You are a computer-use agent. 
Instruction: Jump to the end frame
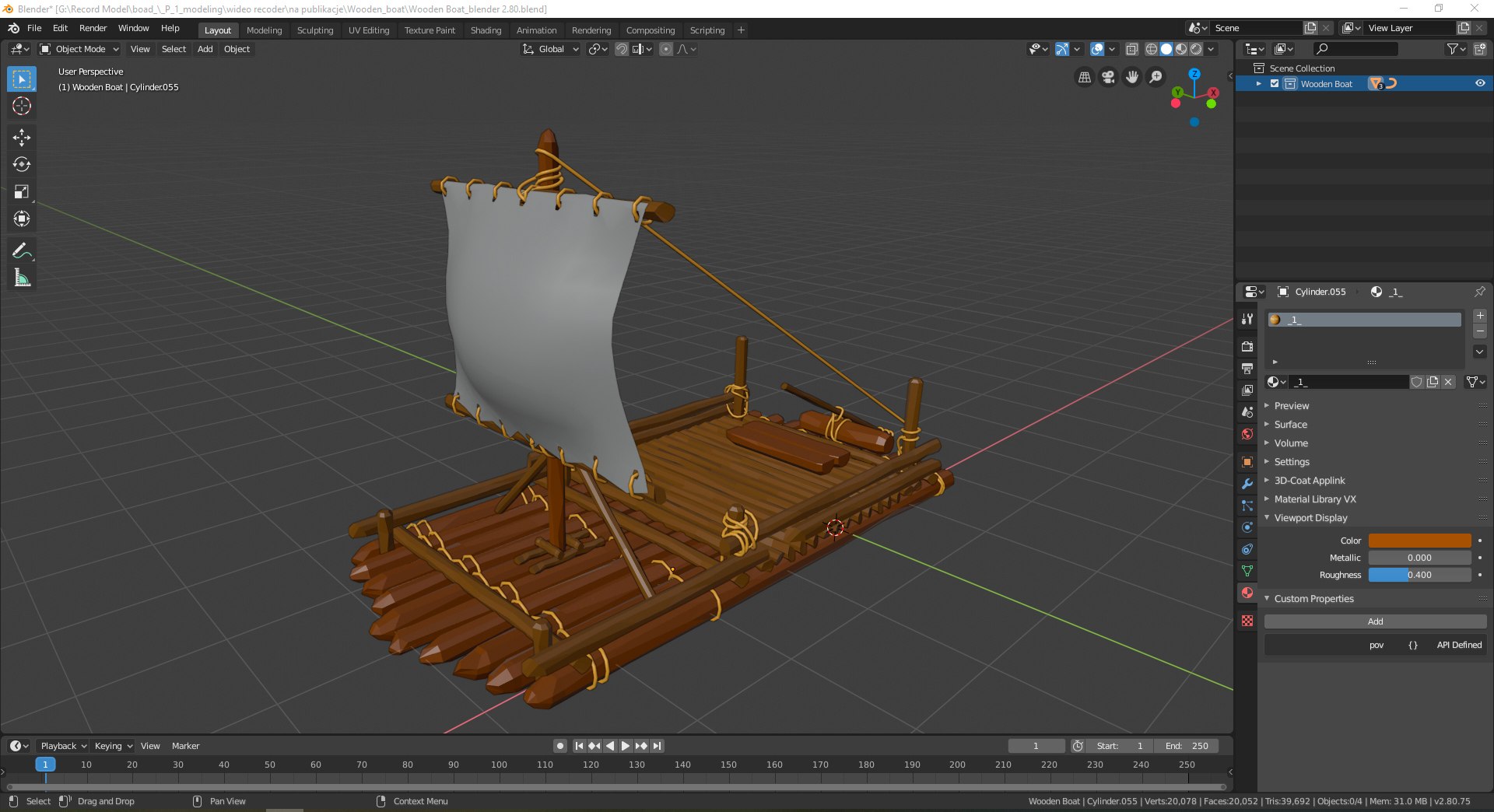coord(658,746)
